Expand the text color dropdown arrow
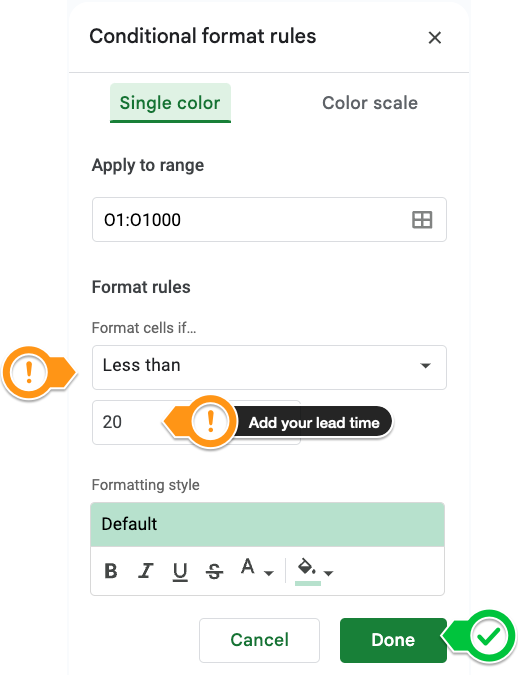Viewport: 518px width, 675px height. point(269,573)
